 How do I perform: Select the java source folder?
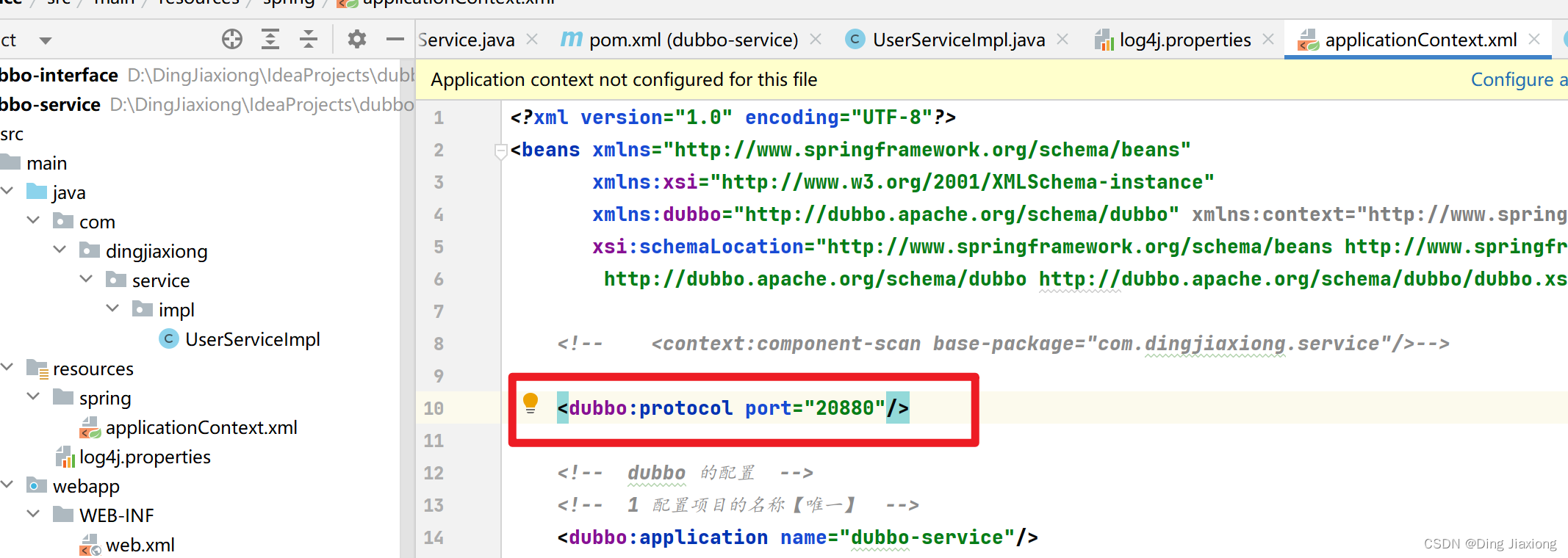pos(69,192)
